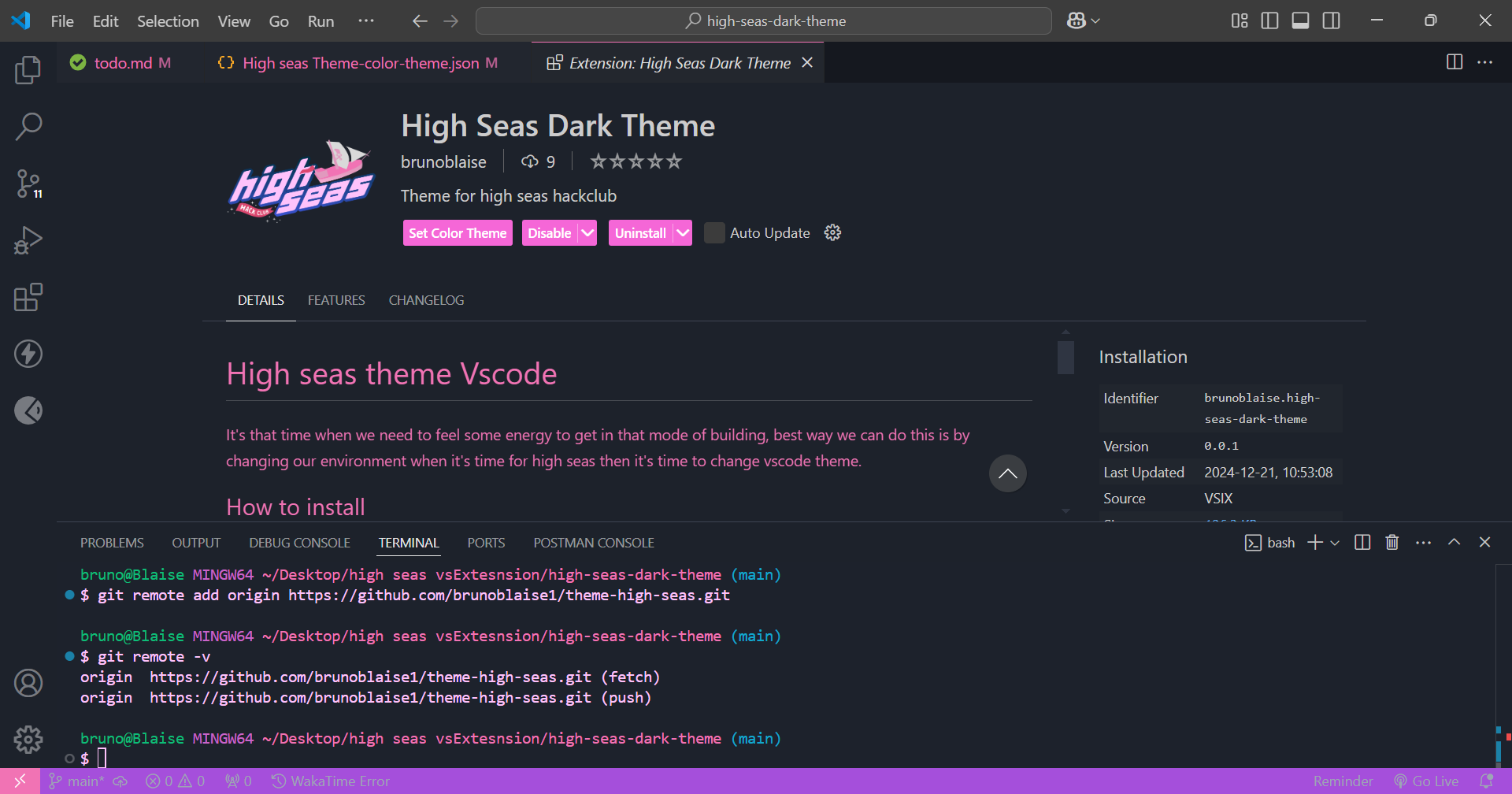Expand the Disable button dropdown arrow
The image size is (1512, 794).
point(587,233)
